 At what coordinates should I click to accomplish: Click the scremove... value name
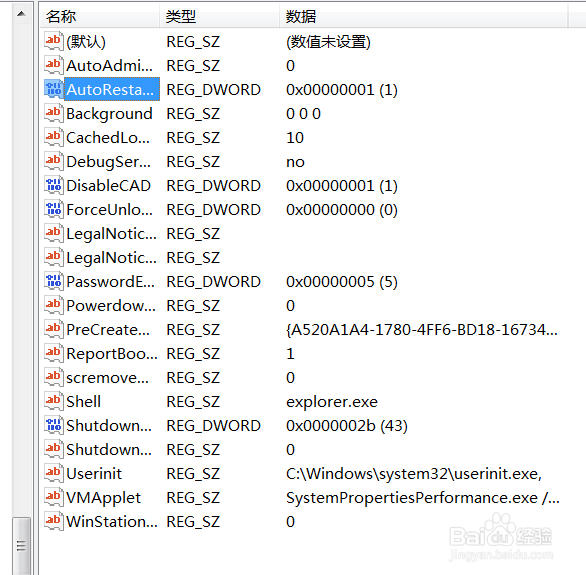click(108, 378)
